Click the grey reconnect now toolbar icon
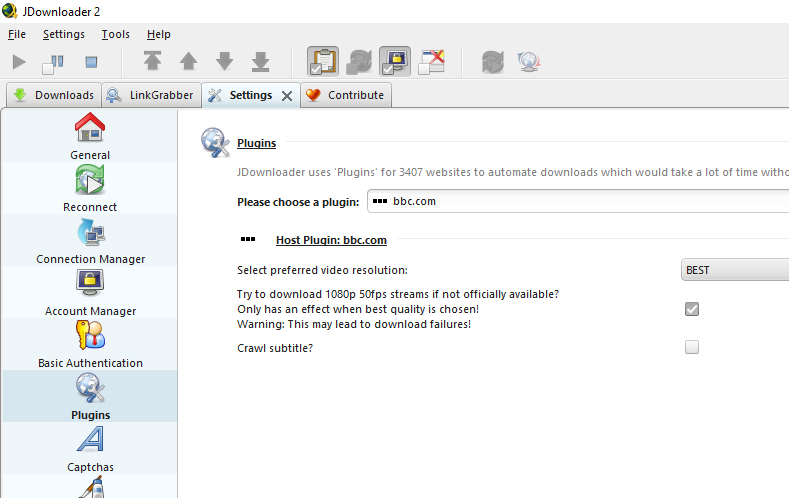789x498 pixels. click(x=493, y=62)
